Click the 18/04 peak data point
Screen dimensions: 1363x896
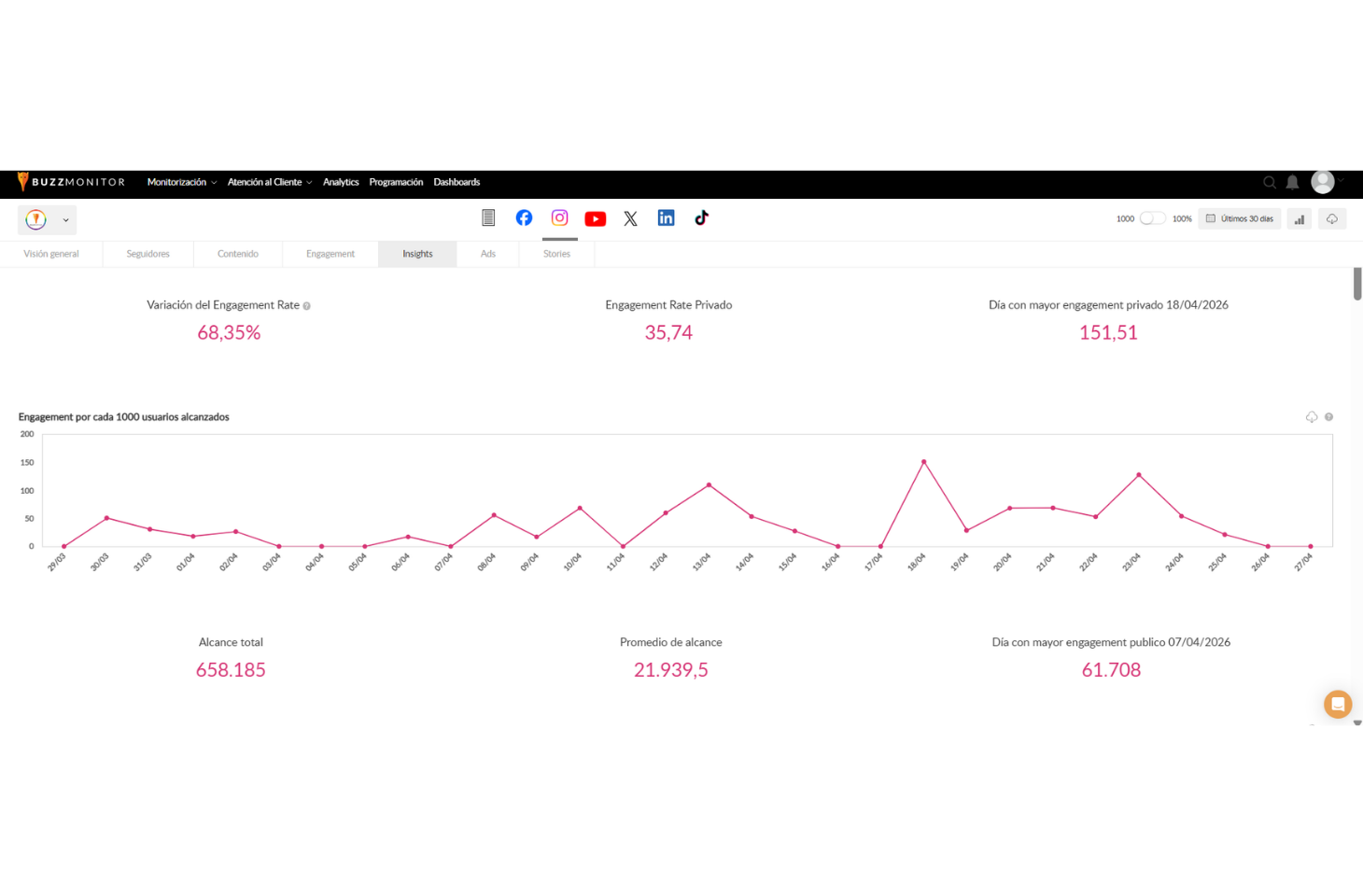(x=923, y=462)
